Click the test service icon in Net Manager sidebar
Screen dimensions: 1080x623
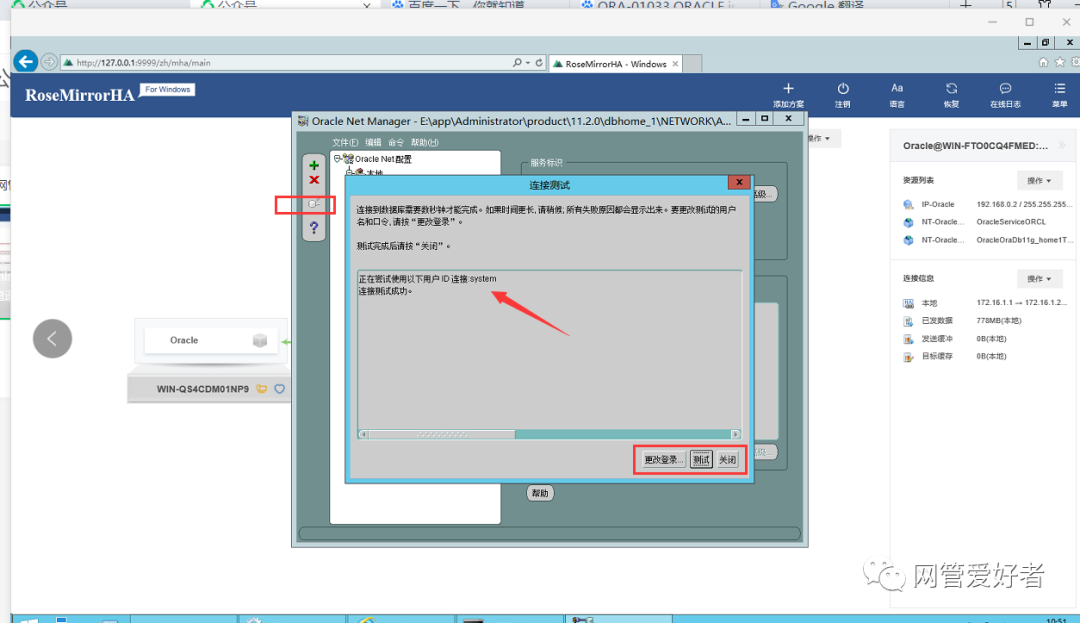click(313, 204)
